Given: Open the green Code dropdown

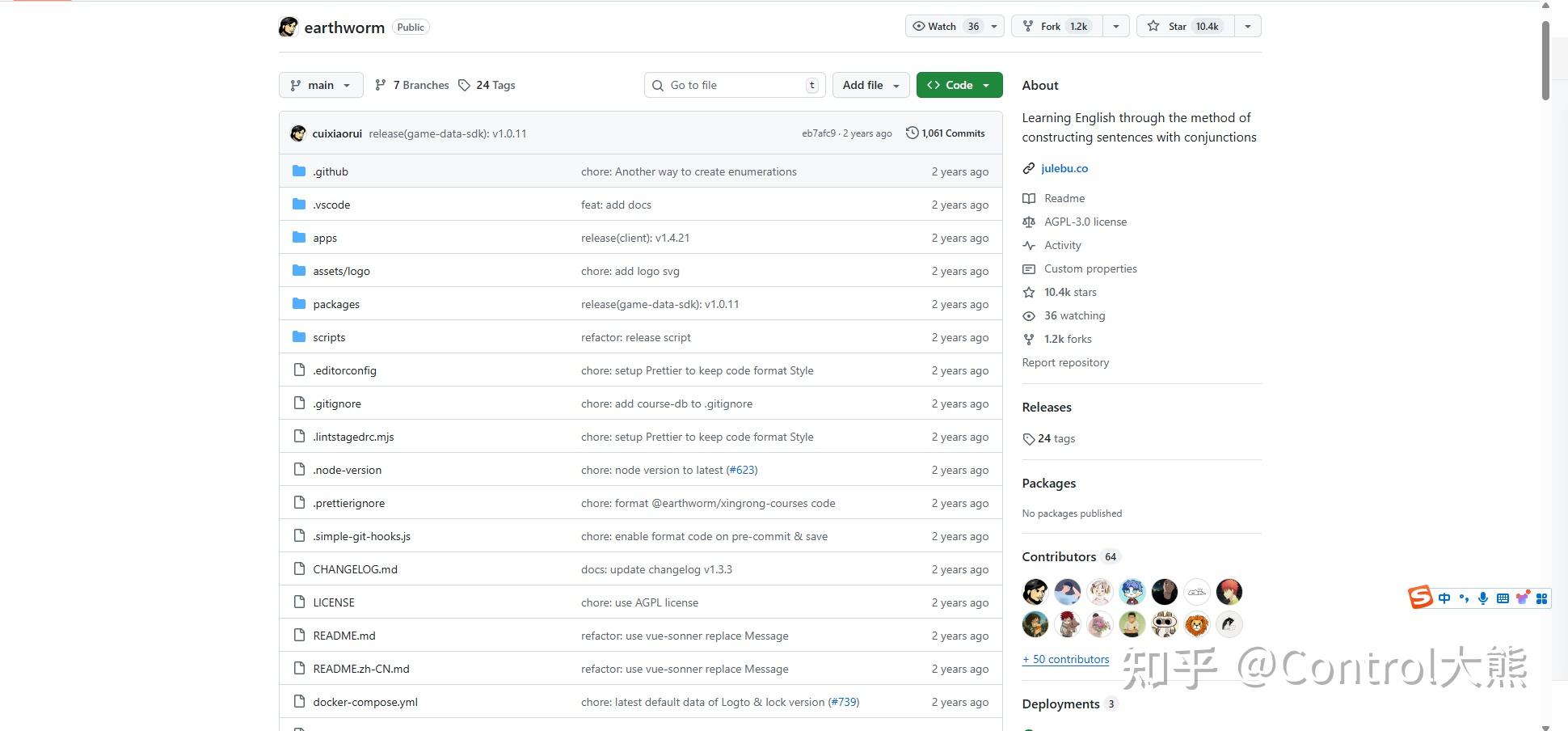Looking at the screenshot, I should point(959,85).
